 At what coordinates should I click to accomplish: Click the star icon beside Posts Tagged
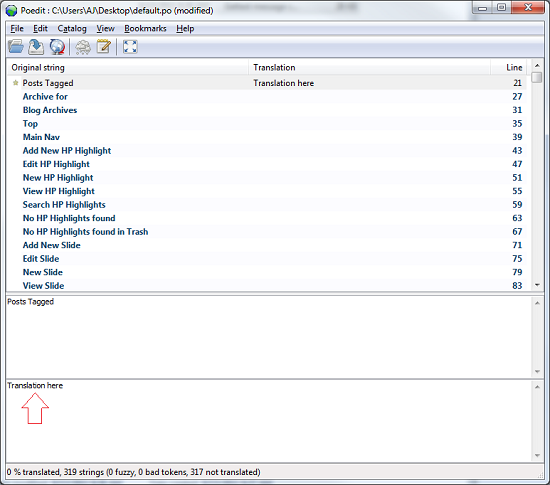pos(15,83)
